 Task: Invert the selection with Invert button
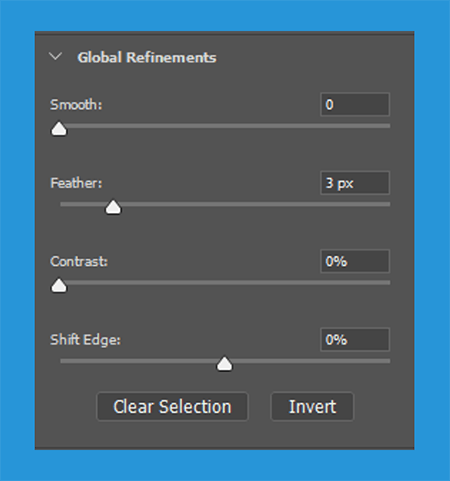(x=312, y=407)
